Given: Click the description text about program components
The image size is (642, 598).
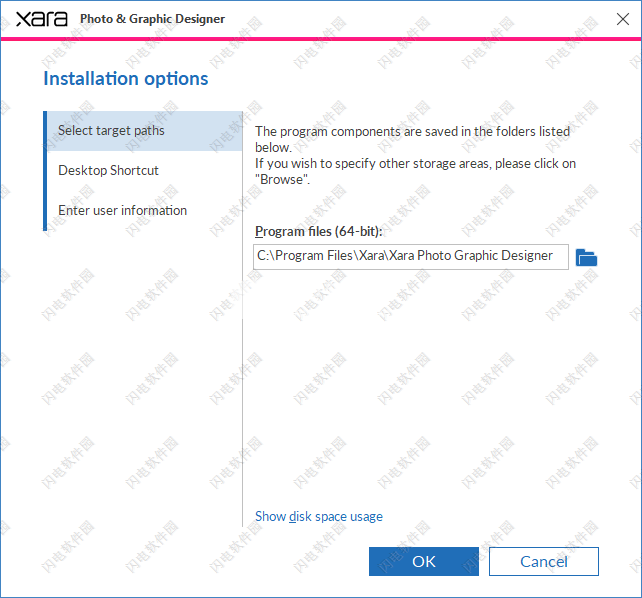Looking at the screenshot, I should pyautogui.click(x=415, y=155).
